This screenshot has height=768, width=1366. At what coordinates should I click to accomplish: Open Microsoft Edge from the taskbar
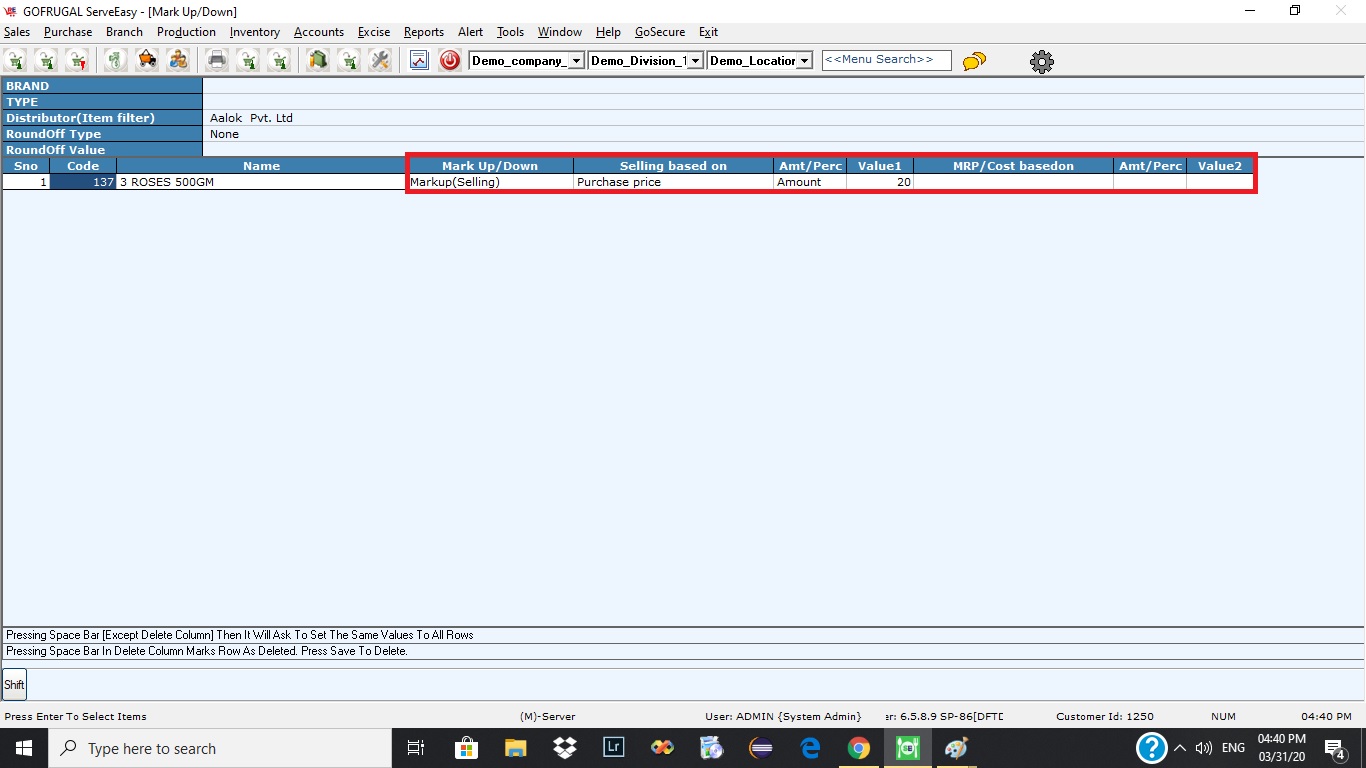point(810,748)
